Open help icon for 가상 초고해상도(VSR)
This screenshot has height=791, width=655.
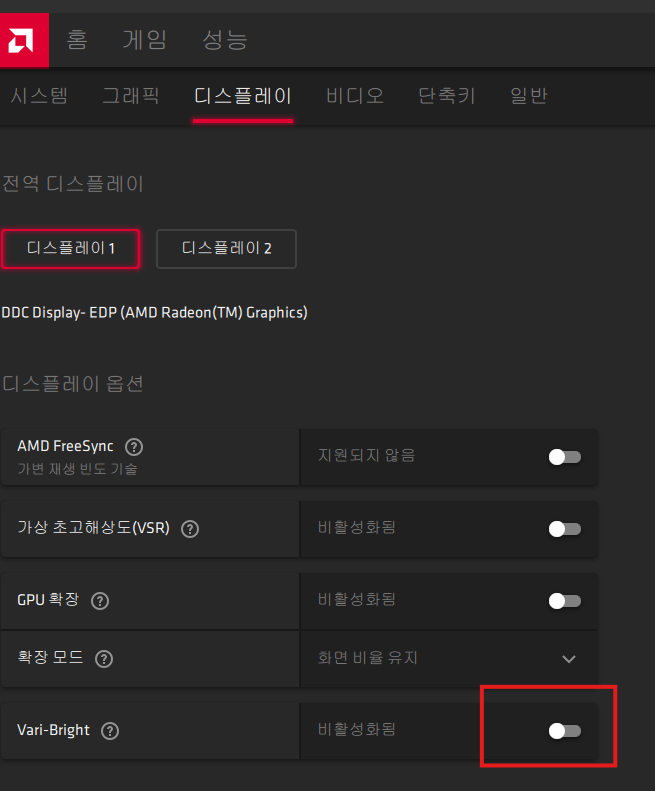point(190,529)
